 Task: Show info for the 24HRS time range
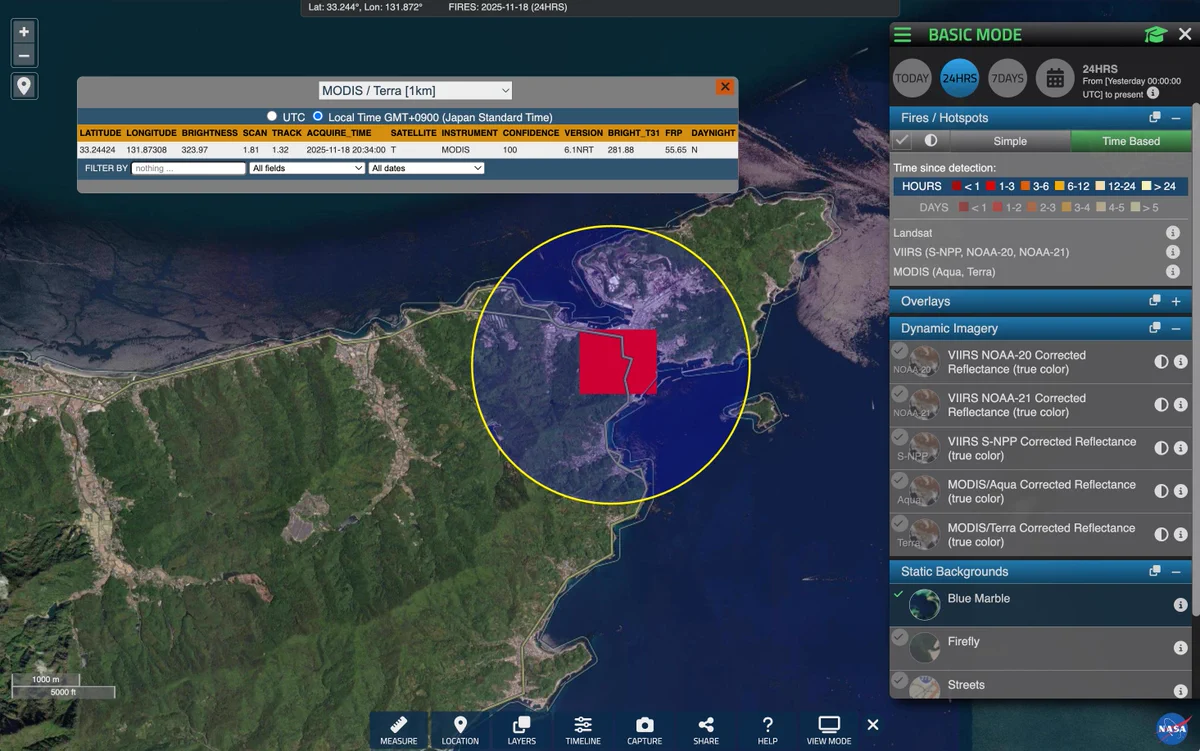(x=1153, y=93)
